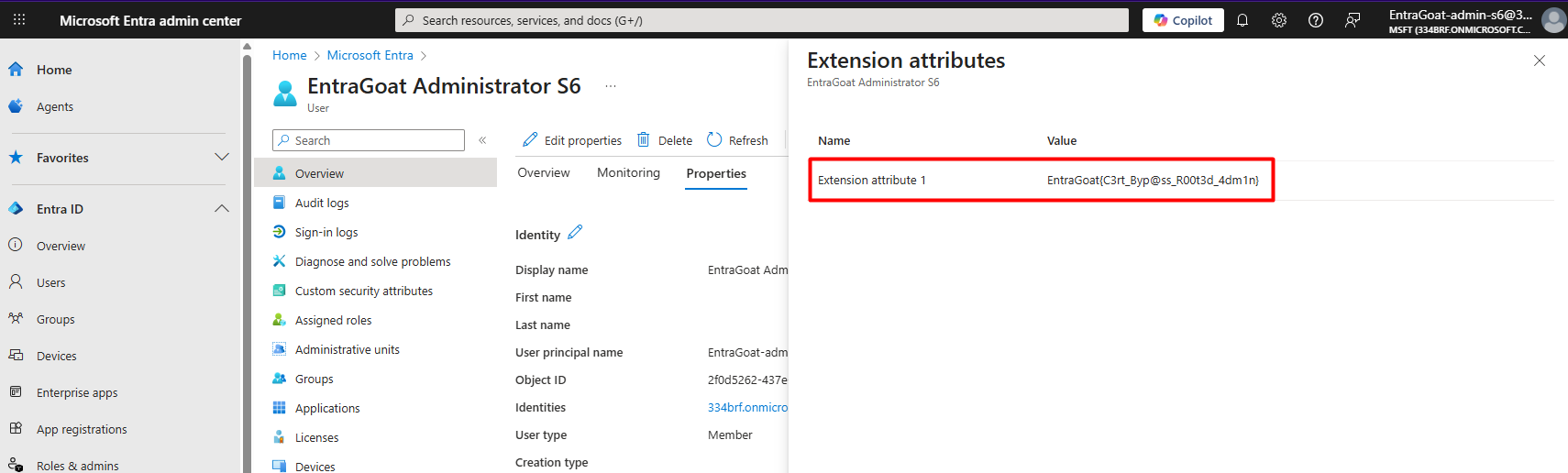Click the pencil icon next to Identity
Viewport: 1568px width, 473px height.
tap(575, 233)
